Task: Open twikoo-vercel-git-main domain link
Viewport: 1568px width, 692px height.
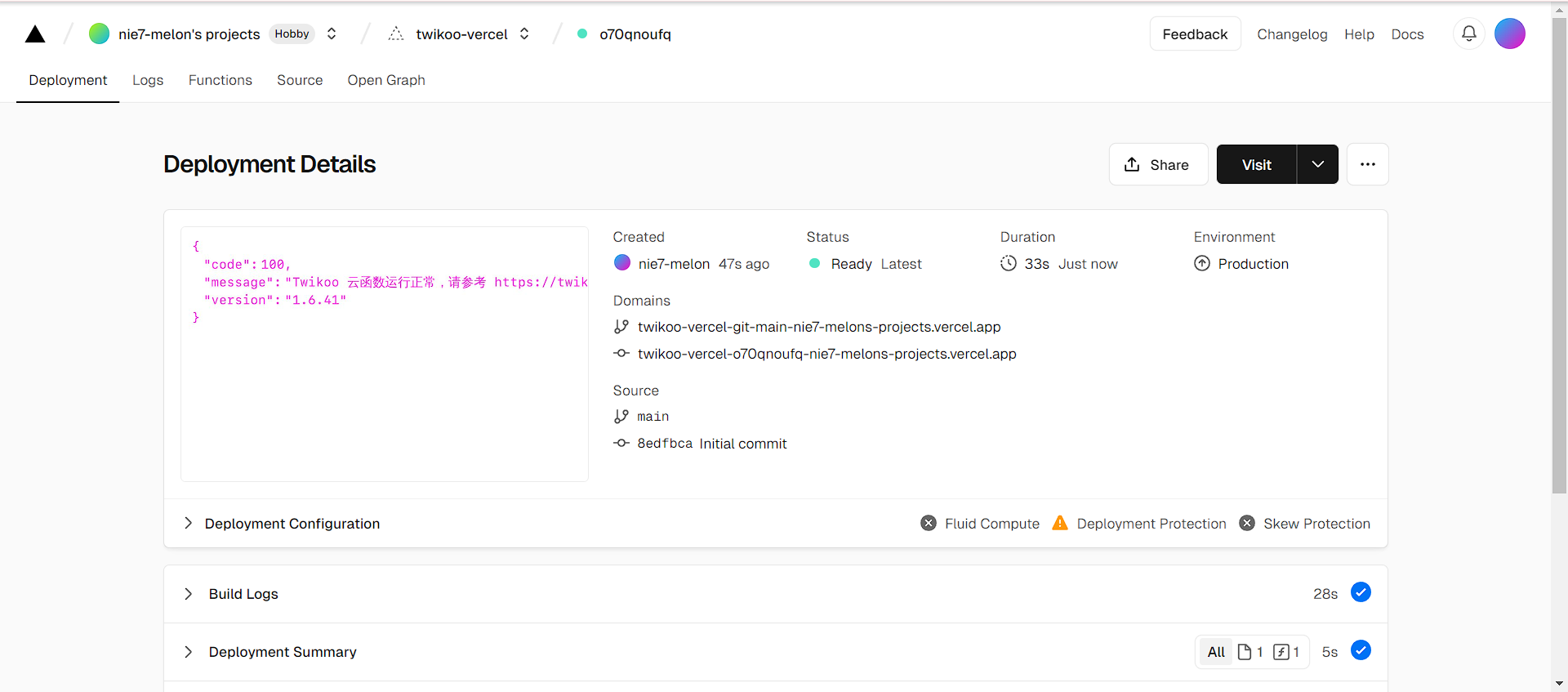Action: [819, 327]
